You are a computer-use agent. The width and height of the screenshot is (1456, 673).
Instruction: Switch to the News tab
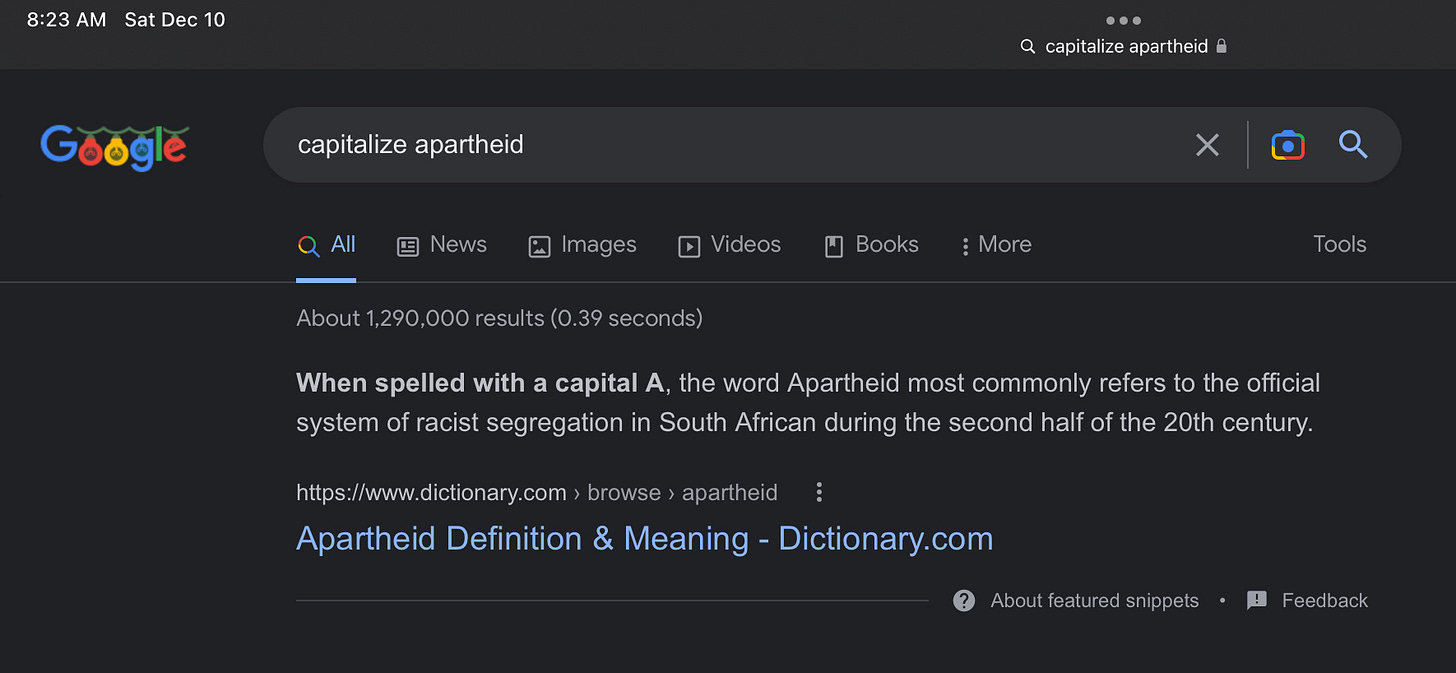441,245
